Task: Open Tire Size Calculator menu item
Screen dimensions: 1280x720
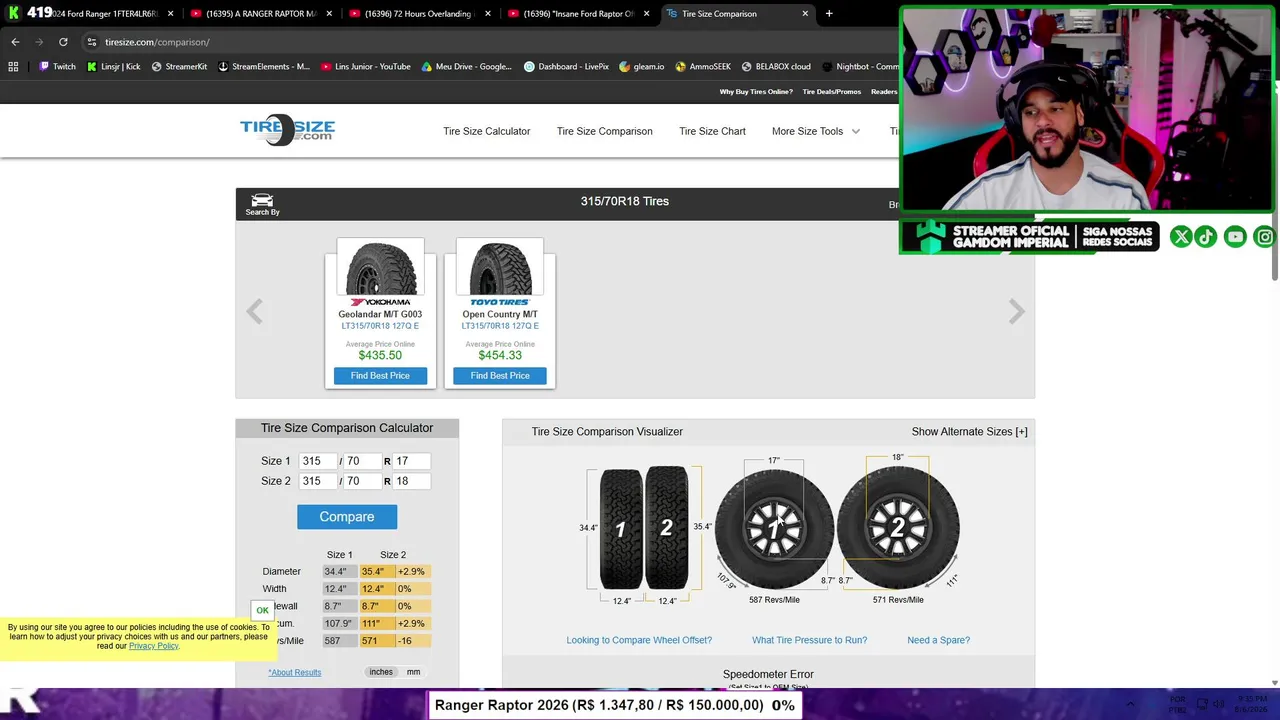Action: click(487, 131)
